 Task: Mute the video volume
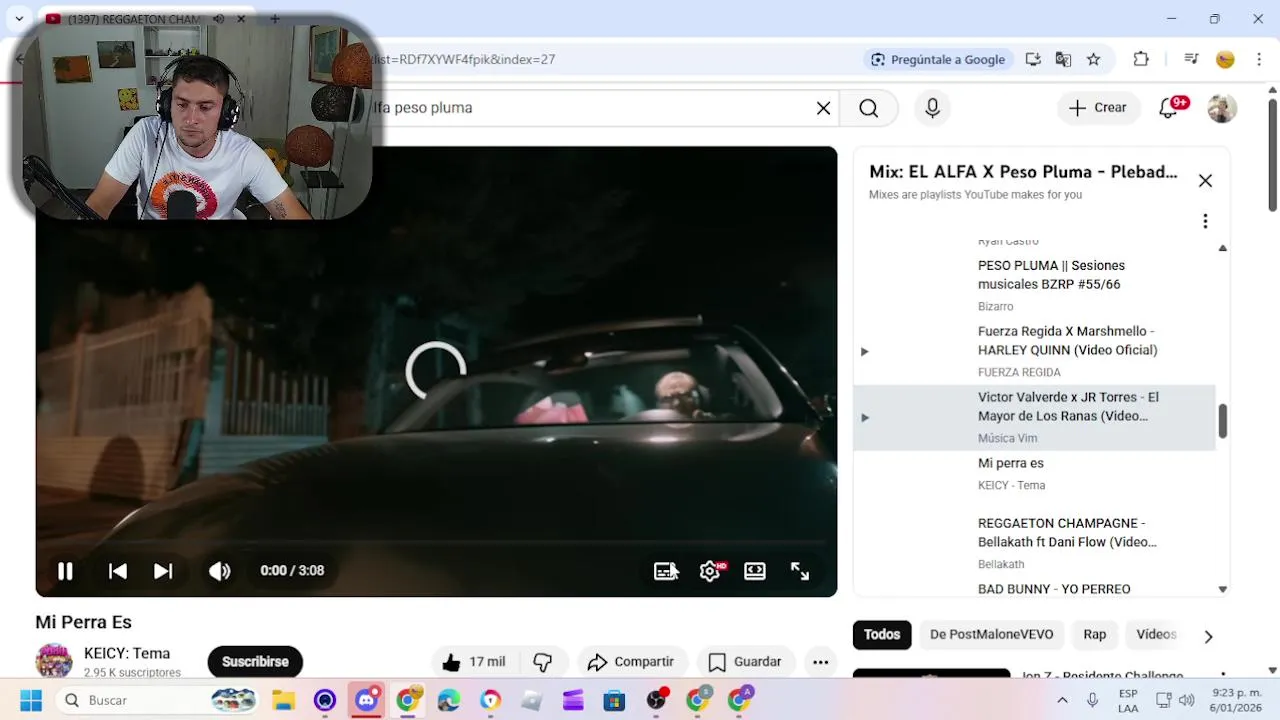pos(220,571)
